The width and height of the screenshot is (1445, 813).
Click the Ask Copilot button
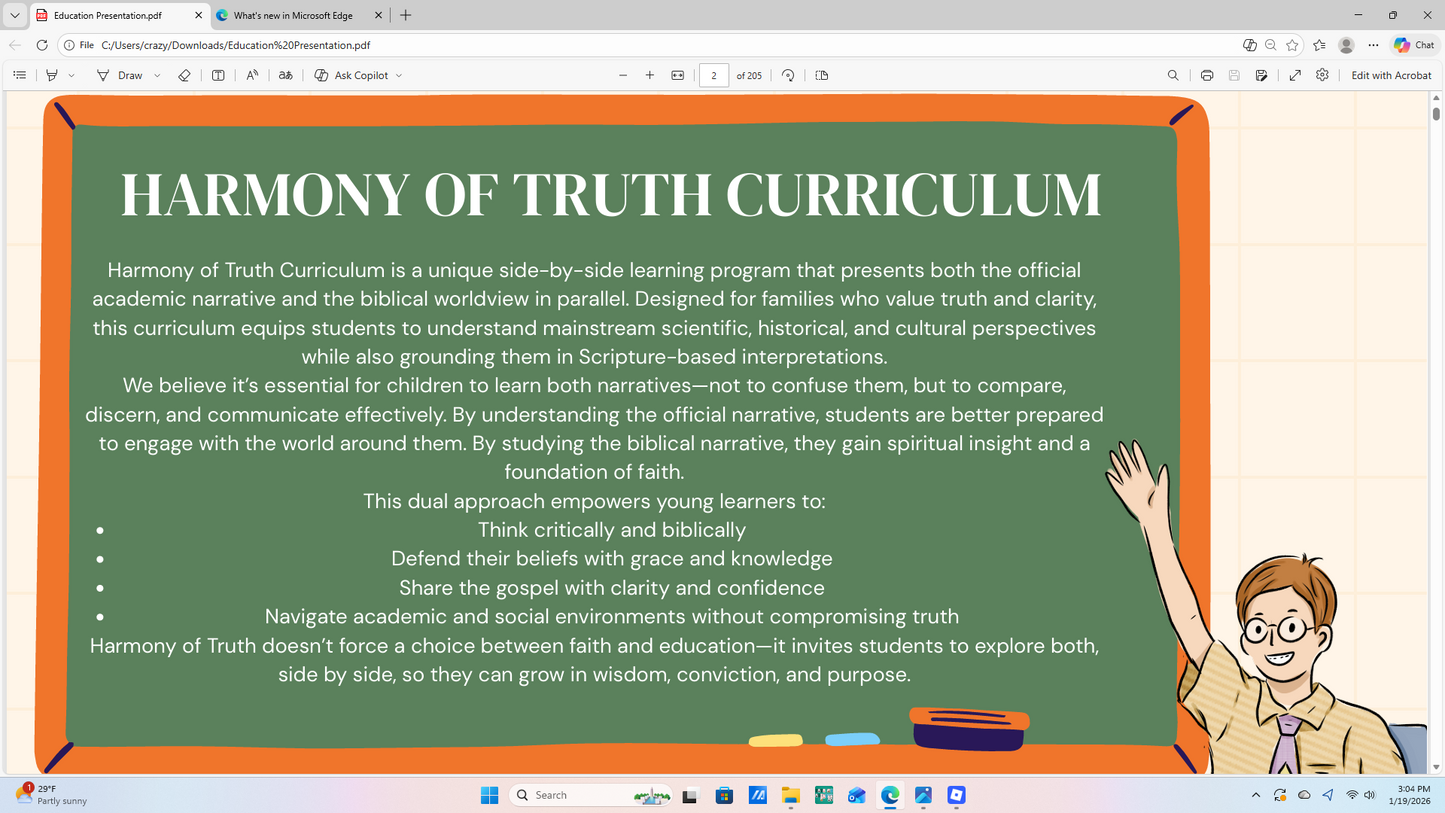(351, 75)
